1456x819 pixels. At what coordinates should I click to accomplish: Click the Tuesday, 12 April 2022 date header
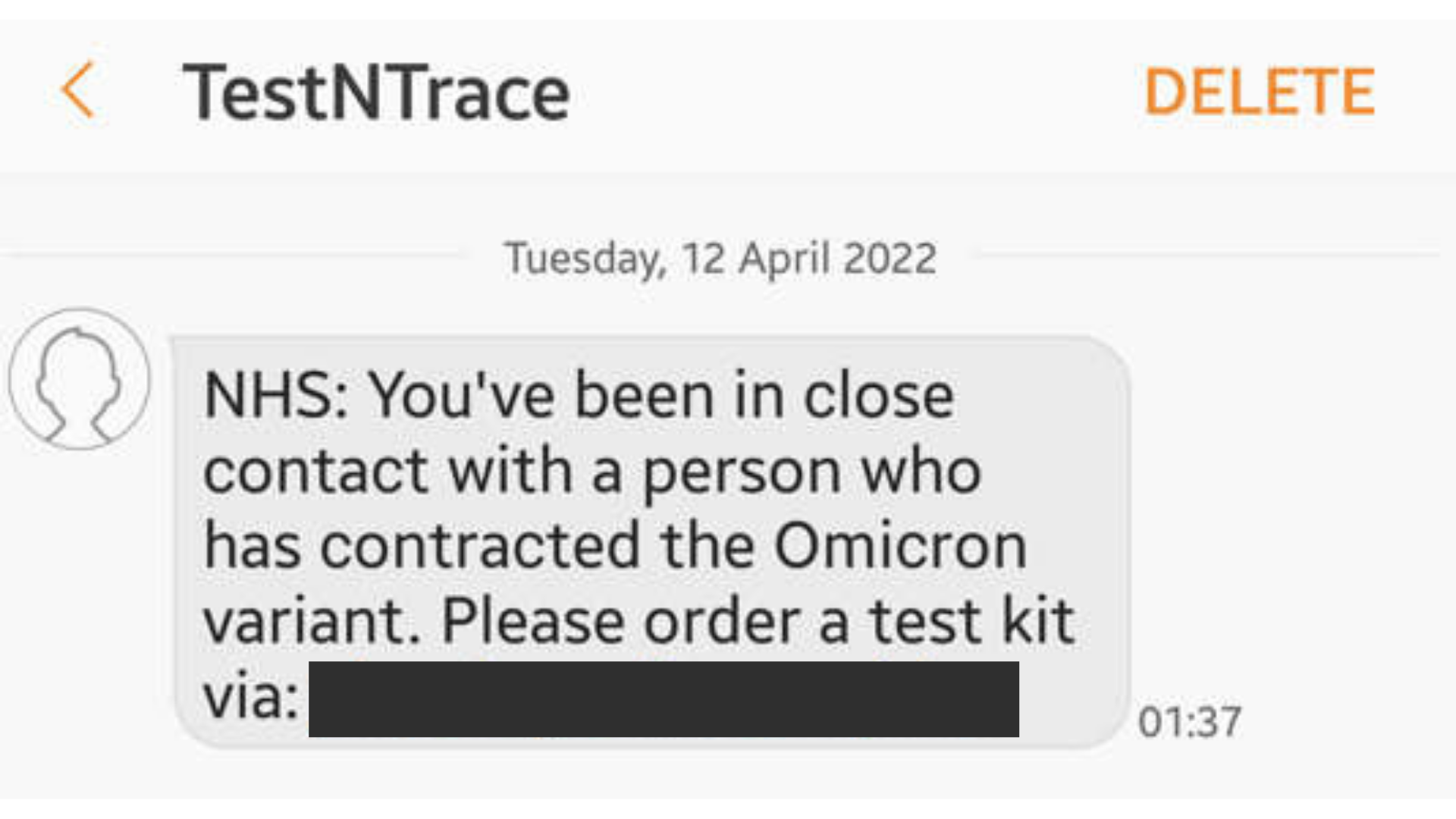(x=720, y=259)
